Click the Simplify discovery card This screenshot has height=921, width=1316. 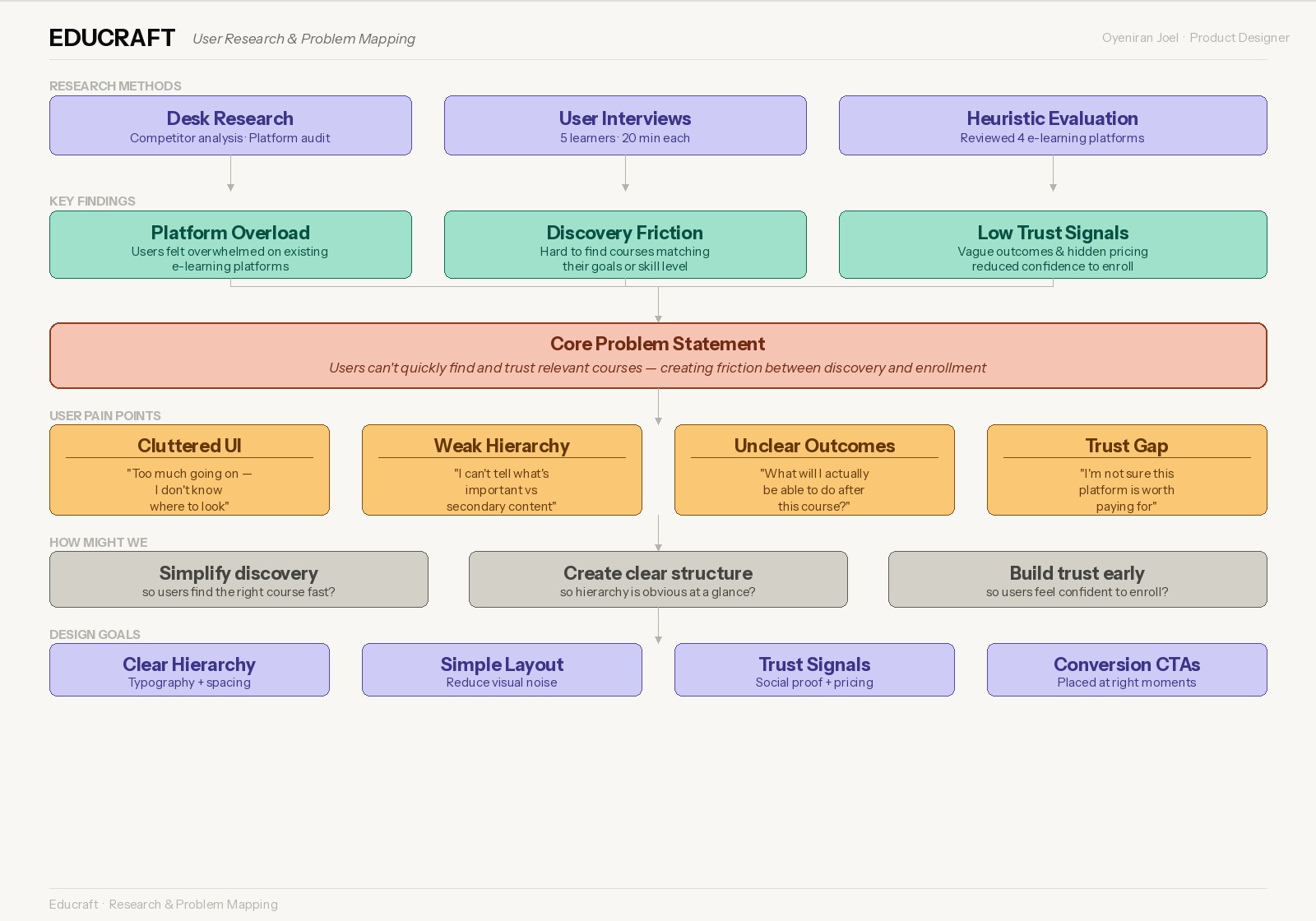click(x=239, y=579)
